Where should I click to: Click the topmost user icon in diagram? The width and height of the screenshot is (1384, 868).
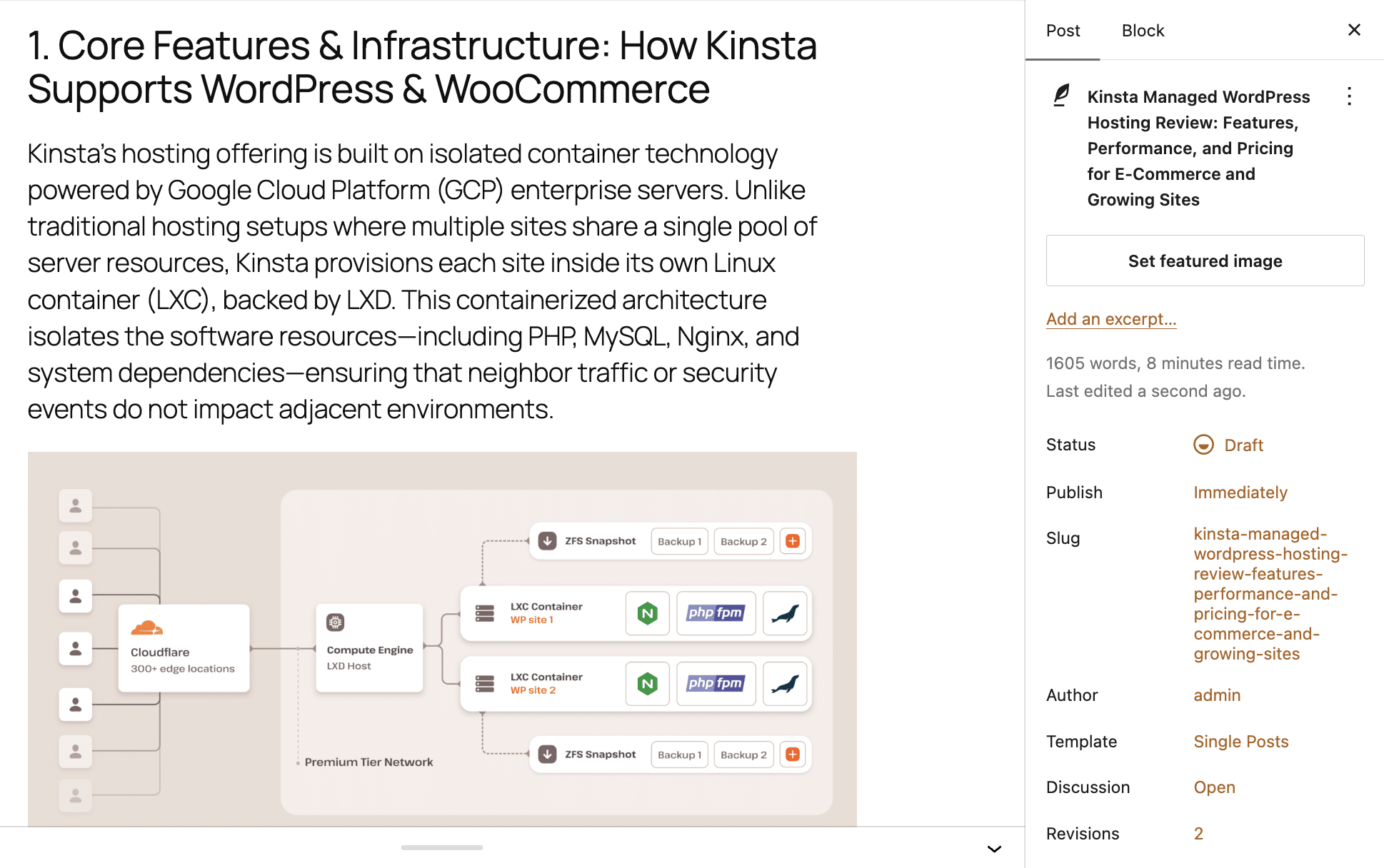pyautogui.click(x=76, y=506)
